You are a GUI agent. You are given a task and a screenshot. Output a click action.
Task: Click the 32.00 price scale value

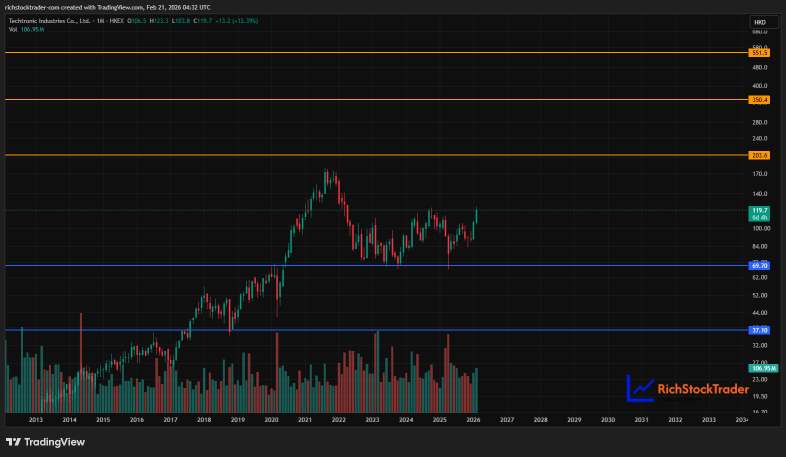pos(760,346)
